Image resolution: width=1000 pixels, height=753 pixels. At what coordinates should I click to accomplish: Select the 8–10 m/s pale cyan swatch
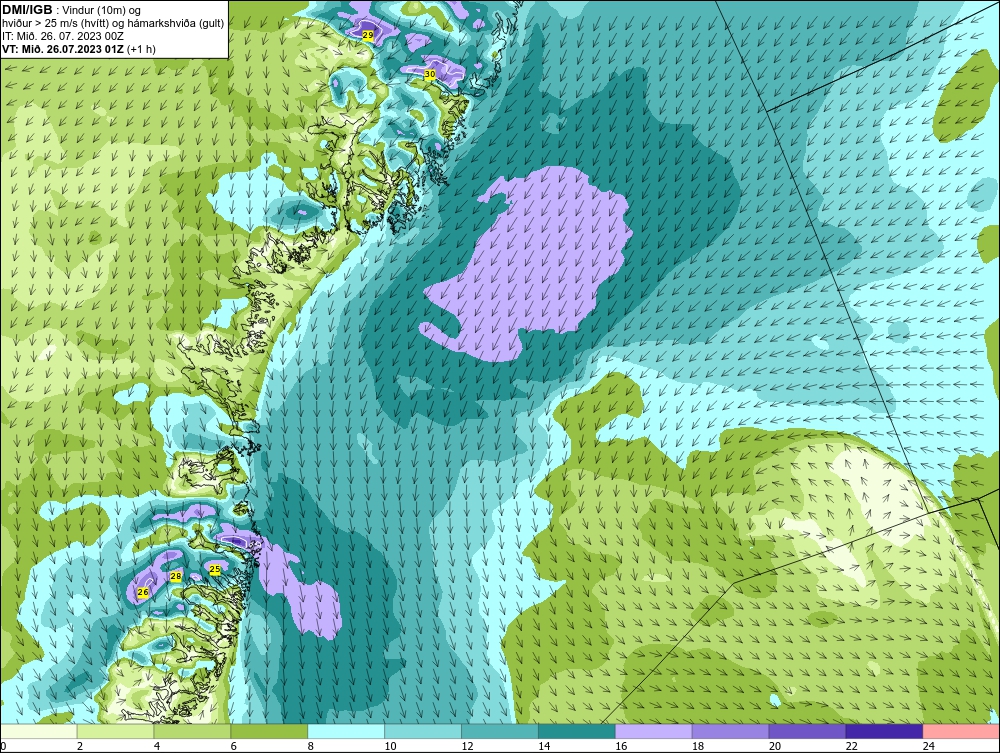(x=346, y=731)
